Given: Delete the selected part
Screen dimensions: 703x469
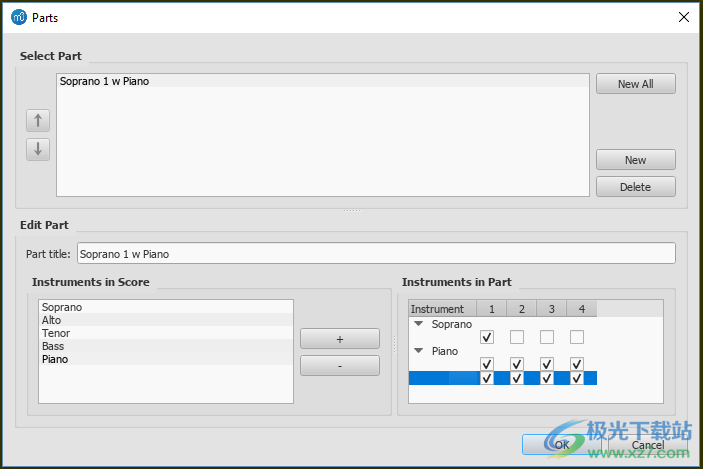Looking at the screenshot, I should click(635, 187).
